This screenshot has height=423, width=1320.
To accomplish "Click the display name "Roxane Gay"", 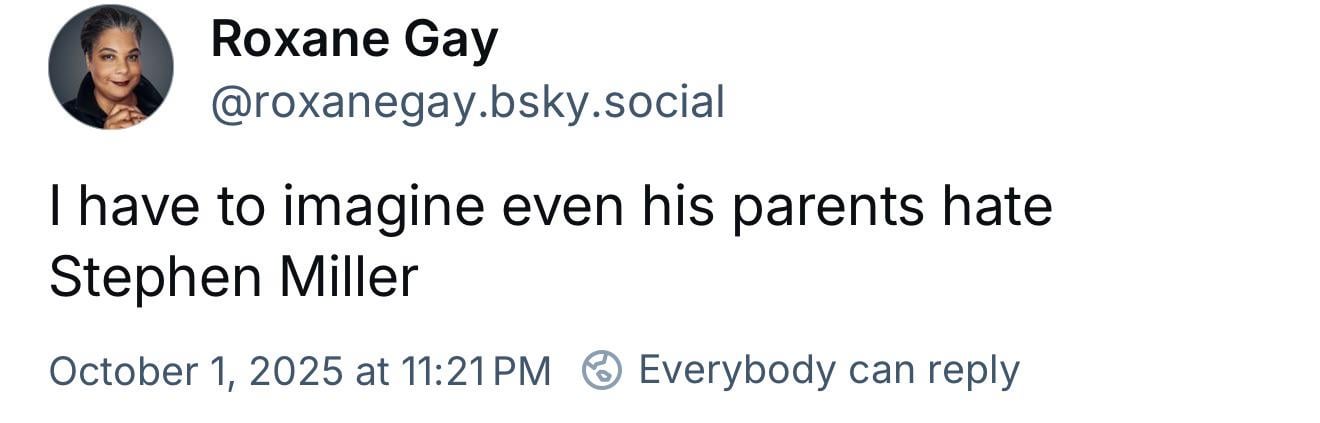I will [354, 42].
